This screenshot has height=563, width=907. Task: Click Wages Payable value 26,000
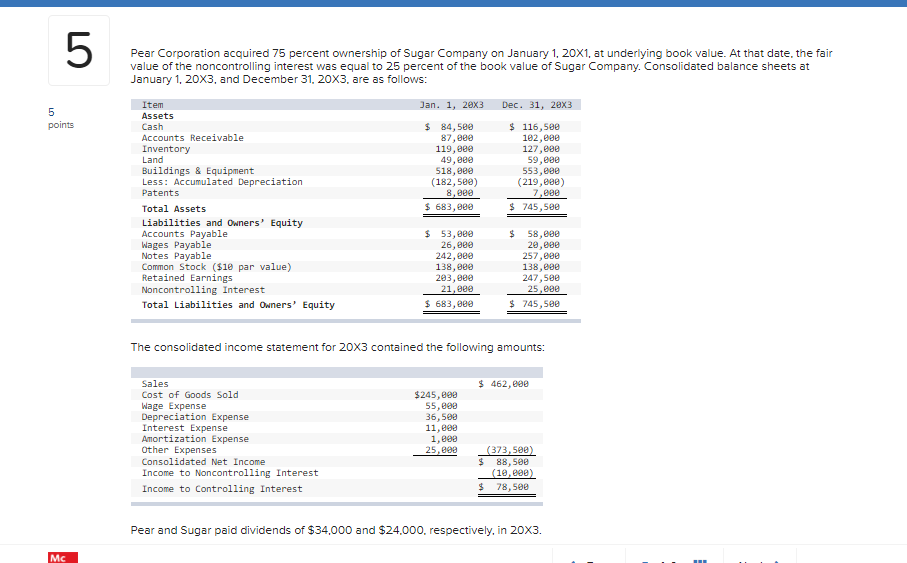pyautogui.click(x=457, y=245)
